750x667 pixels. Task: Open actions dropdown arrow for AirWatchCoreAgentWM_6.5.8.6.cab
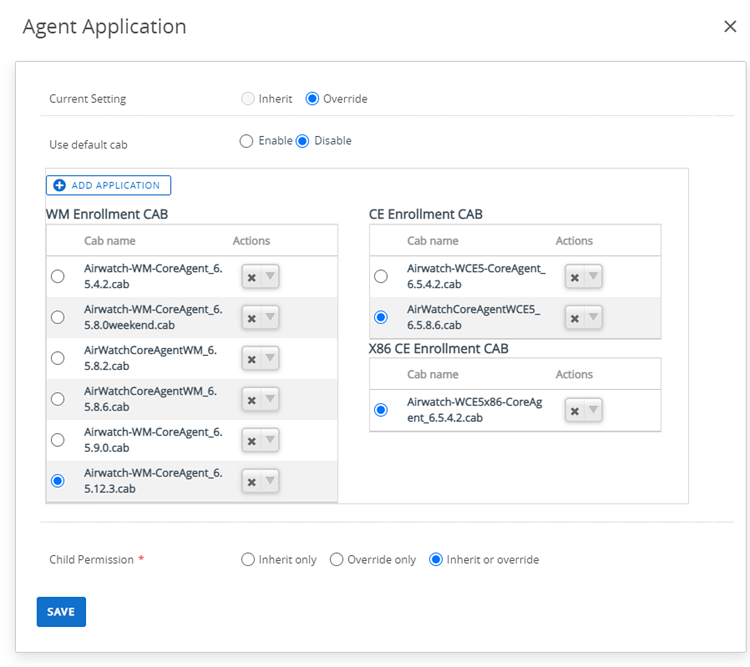click(x=270, y=399)
